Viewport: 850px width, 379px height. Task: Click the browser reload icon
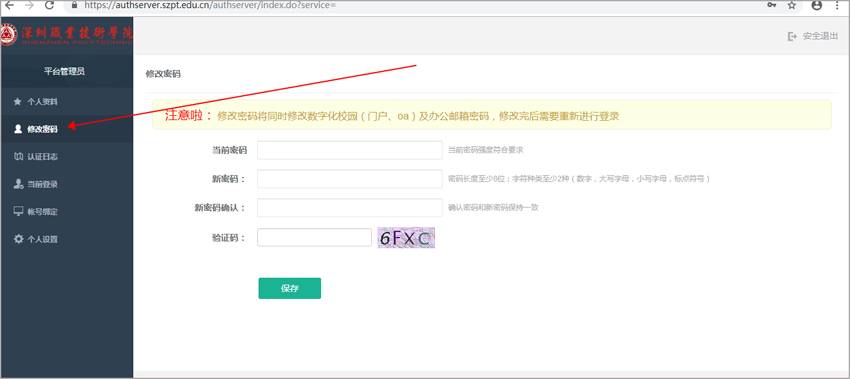pos(49,5)
